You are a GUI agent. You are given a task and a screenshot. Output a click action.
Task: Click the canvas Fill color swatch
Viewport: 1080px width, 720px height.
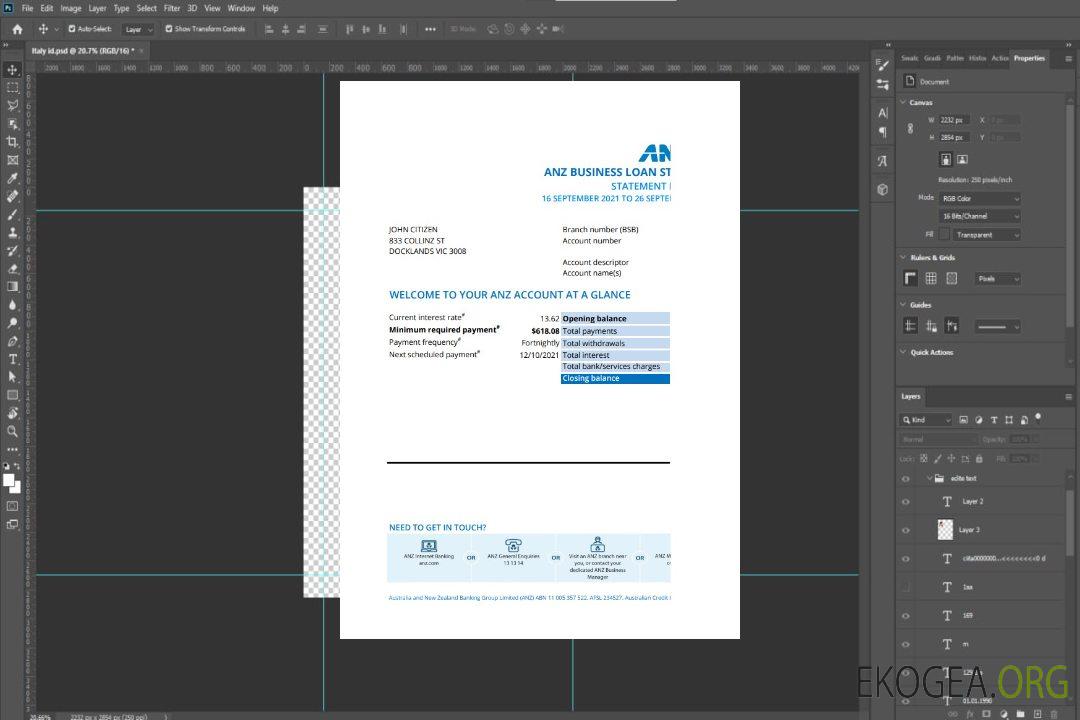click(x=944, y=234)
